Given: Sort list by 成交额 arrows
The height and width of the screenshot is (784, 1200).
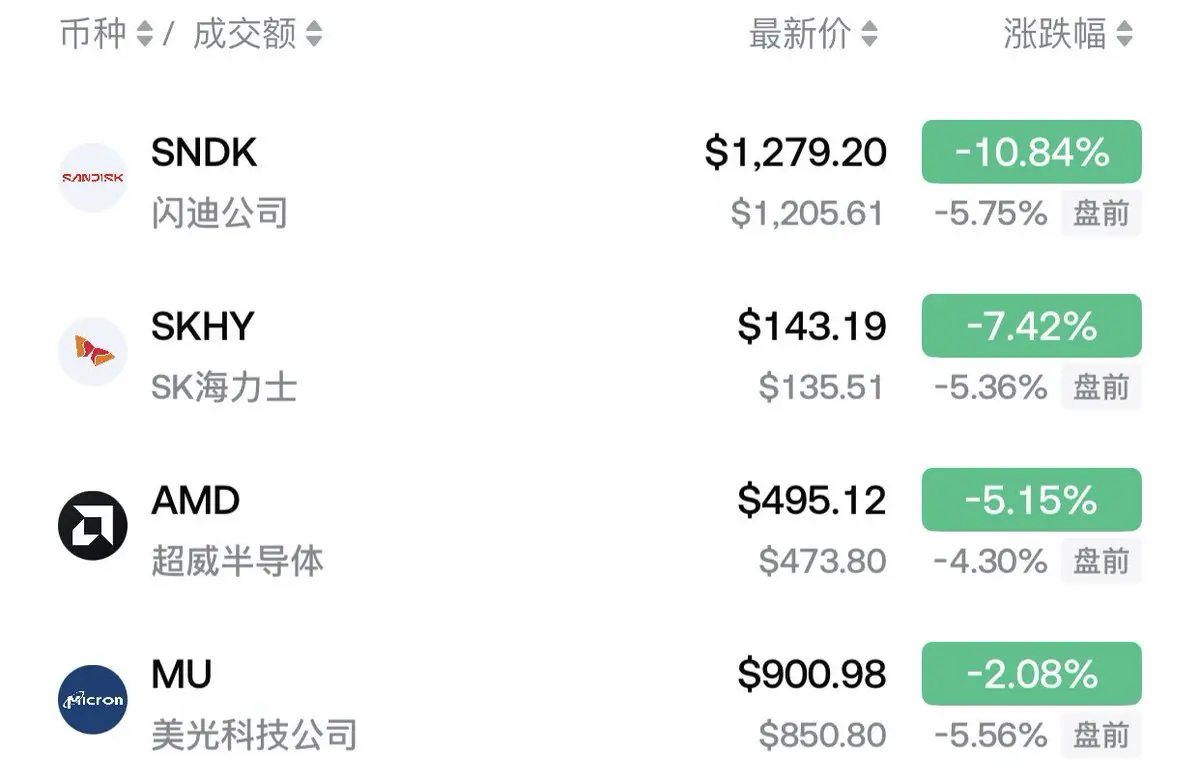Looking at the screenshot, I should (314, 35).
